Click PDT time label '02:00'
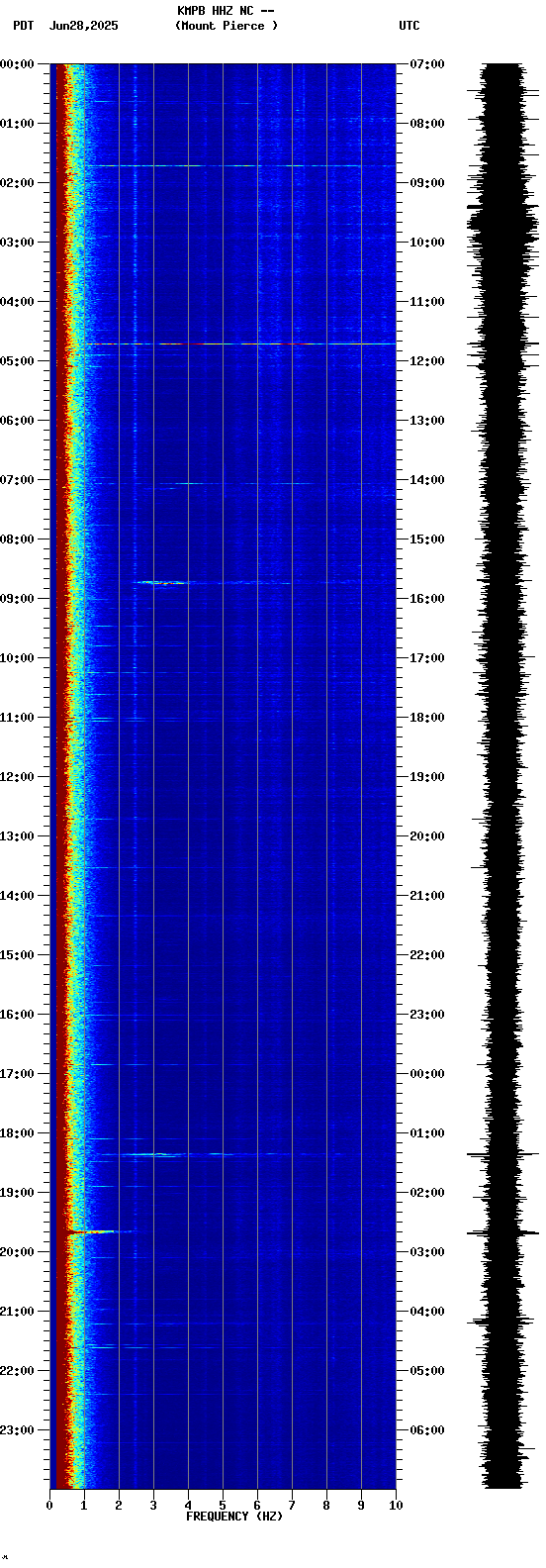The width and height of the screenshot is (546, 1568). point(17,183)
